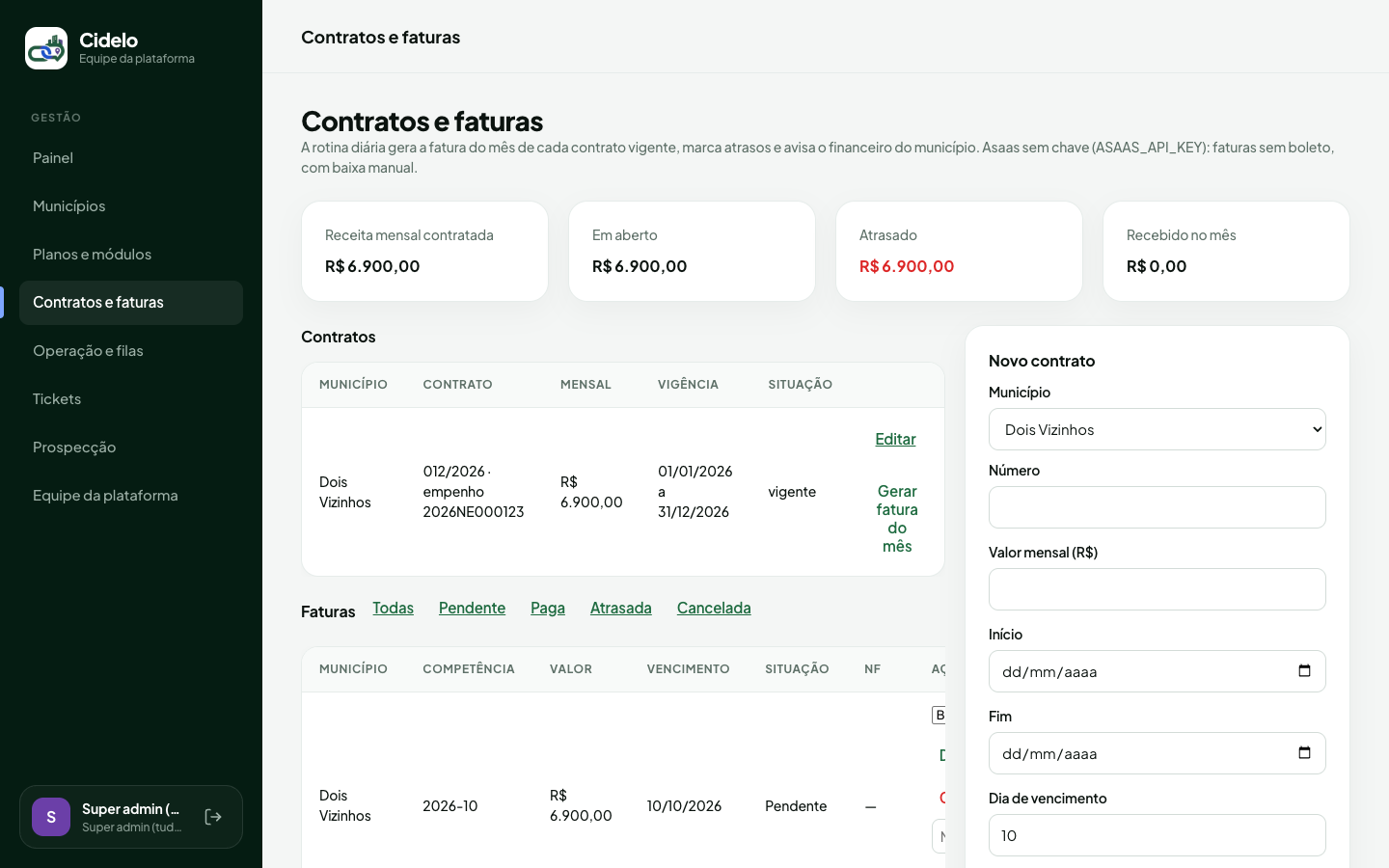The image size is (1389, 868).
Task: Open the calendar picker icon for Fim
Action: pos(1304,753)
